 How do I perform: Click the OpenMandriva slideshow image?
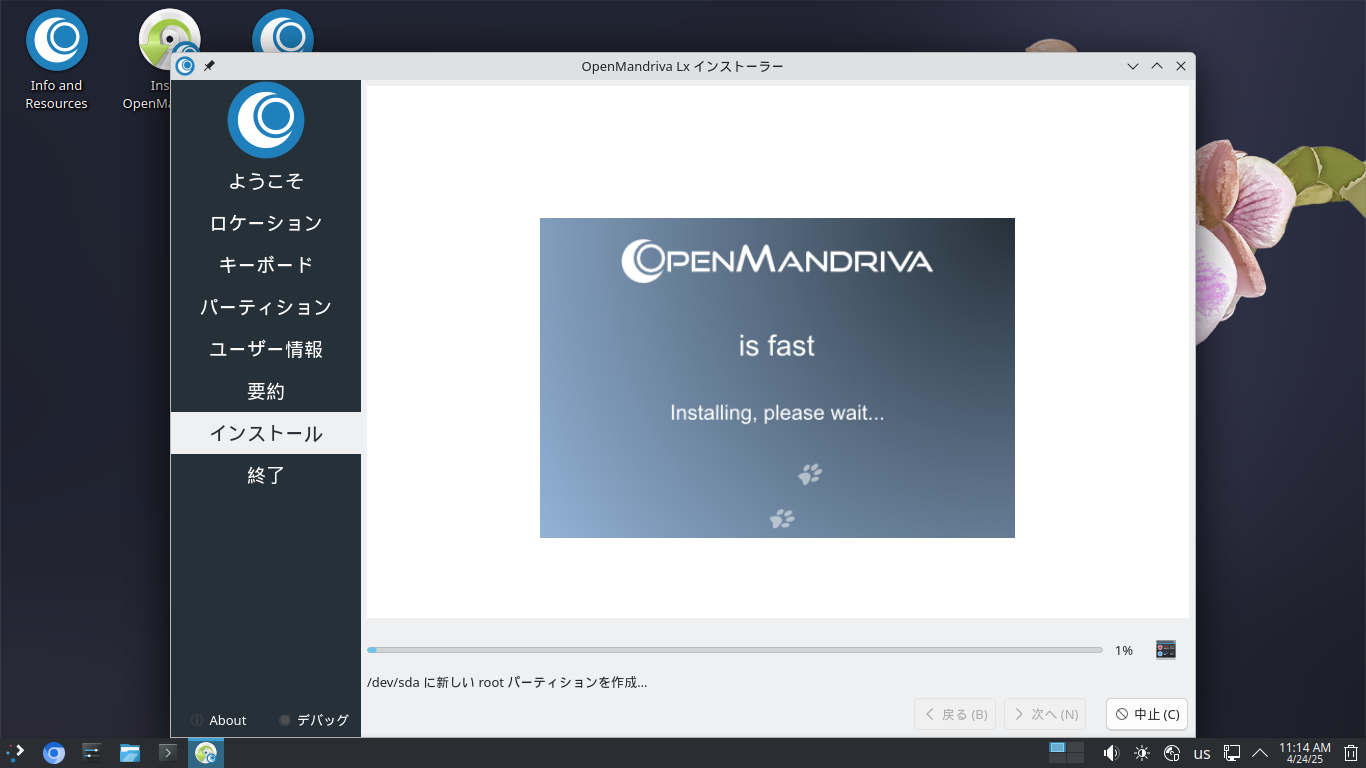(x=777, y=378)
